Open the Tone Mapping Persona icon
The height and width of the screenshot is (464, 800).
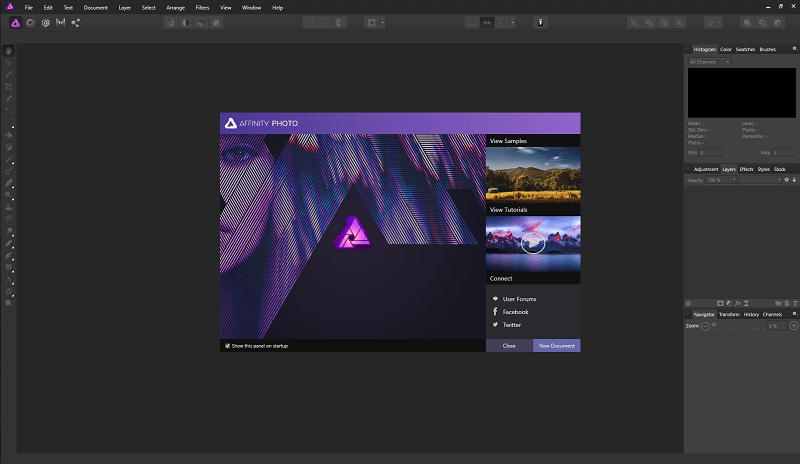tap(60, 22)
